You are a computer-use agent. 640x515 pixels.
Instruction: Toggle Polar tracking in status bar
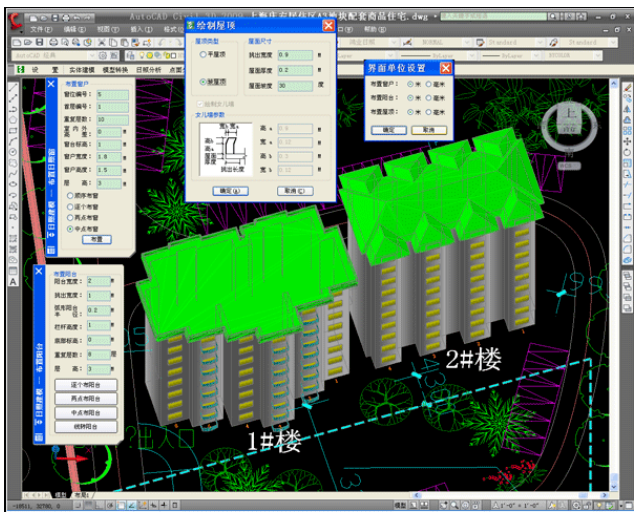click(x=110, y=505)
